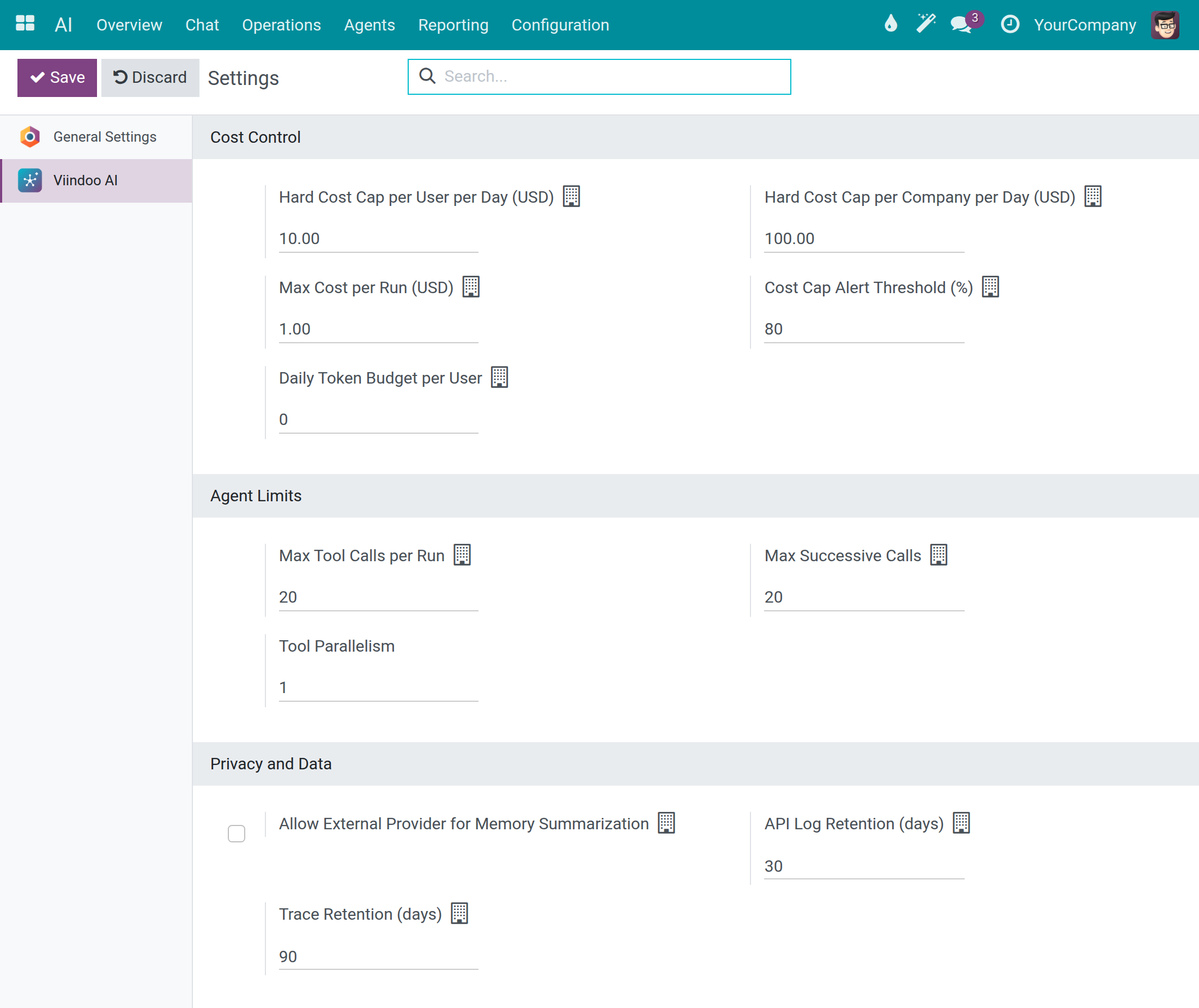Open the activities clock icon

point(1010,24)
